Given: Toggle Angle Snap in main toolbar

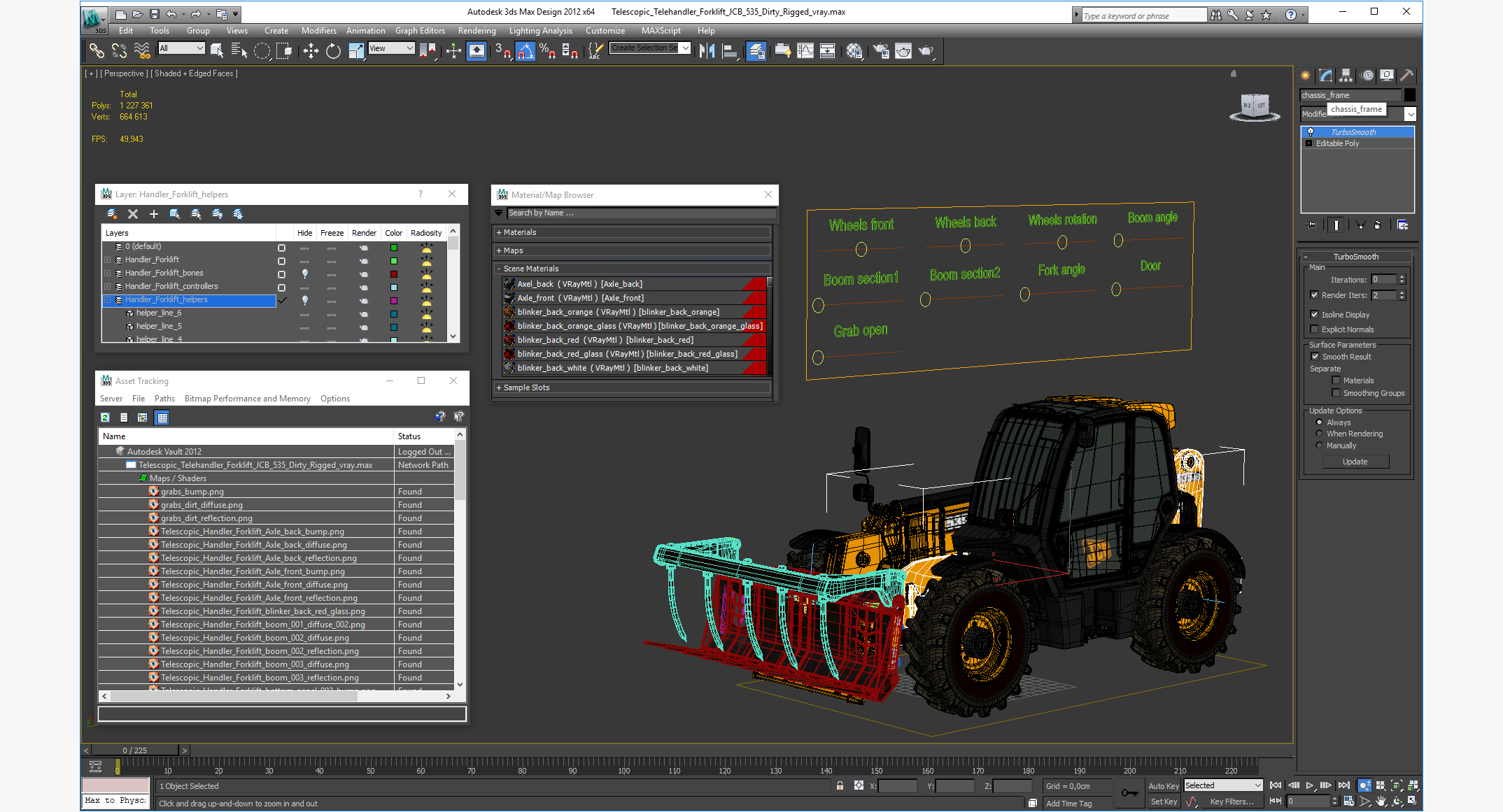Looking at the screenshot, I should tap(525, 50).
